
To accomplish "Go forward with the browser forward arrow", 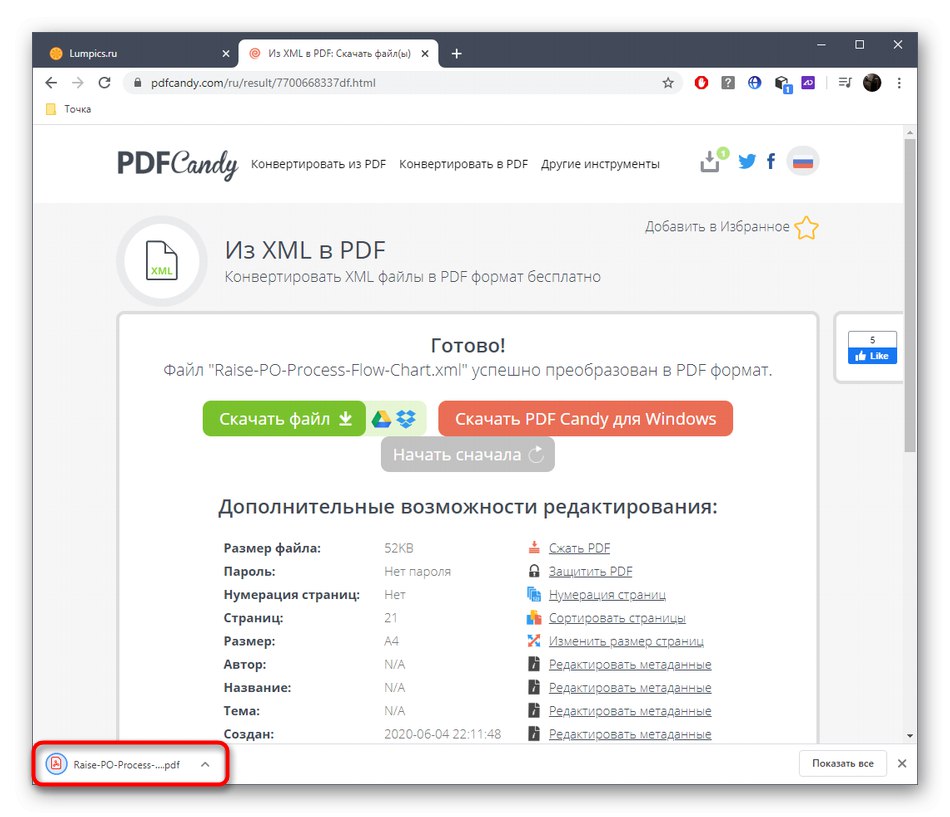I will 78,82.
